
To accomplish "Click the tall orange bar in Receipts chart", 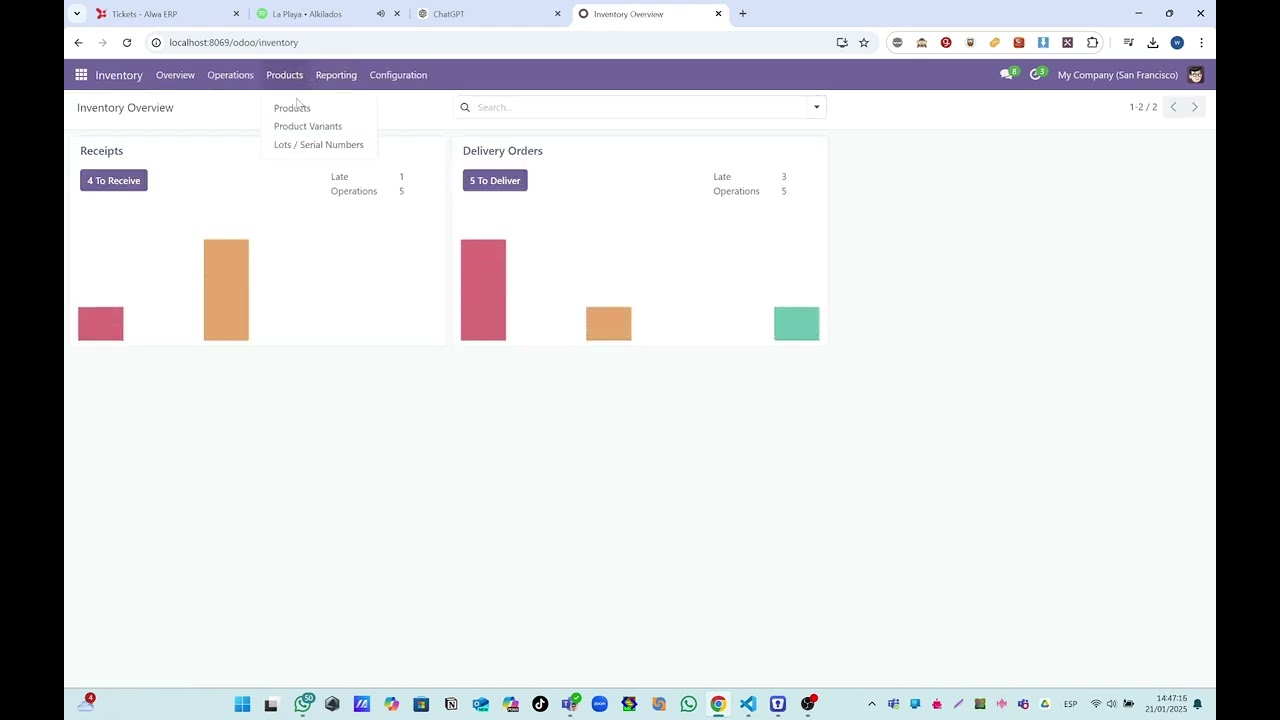I will click(x=226, y=290).
